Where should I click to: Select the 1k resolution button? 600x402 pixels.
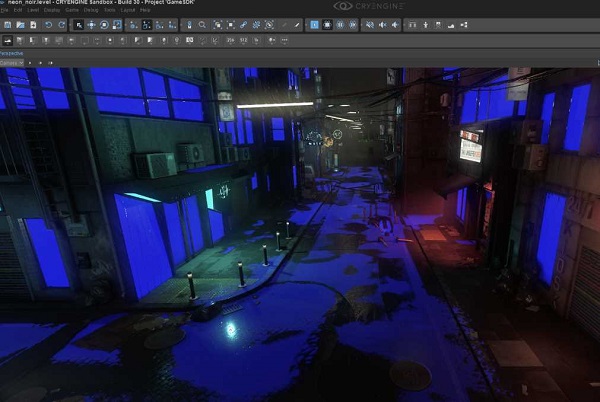(x=256, y=40)
